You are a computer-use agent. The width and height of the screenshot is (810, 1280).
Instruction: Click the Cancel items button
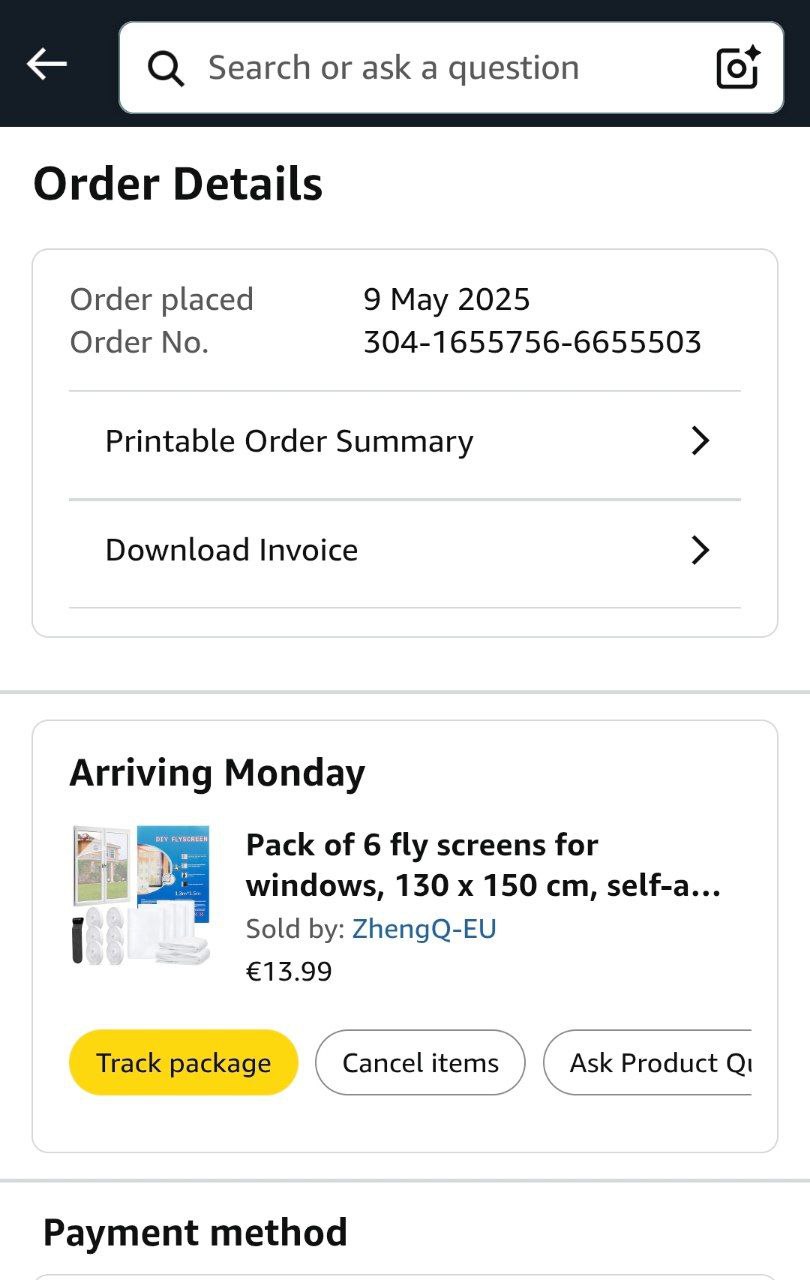coord(420,1062)
